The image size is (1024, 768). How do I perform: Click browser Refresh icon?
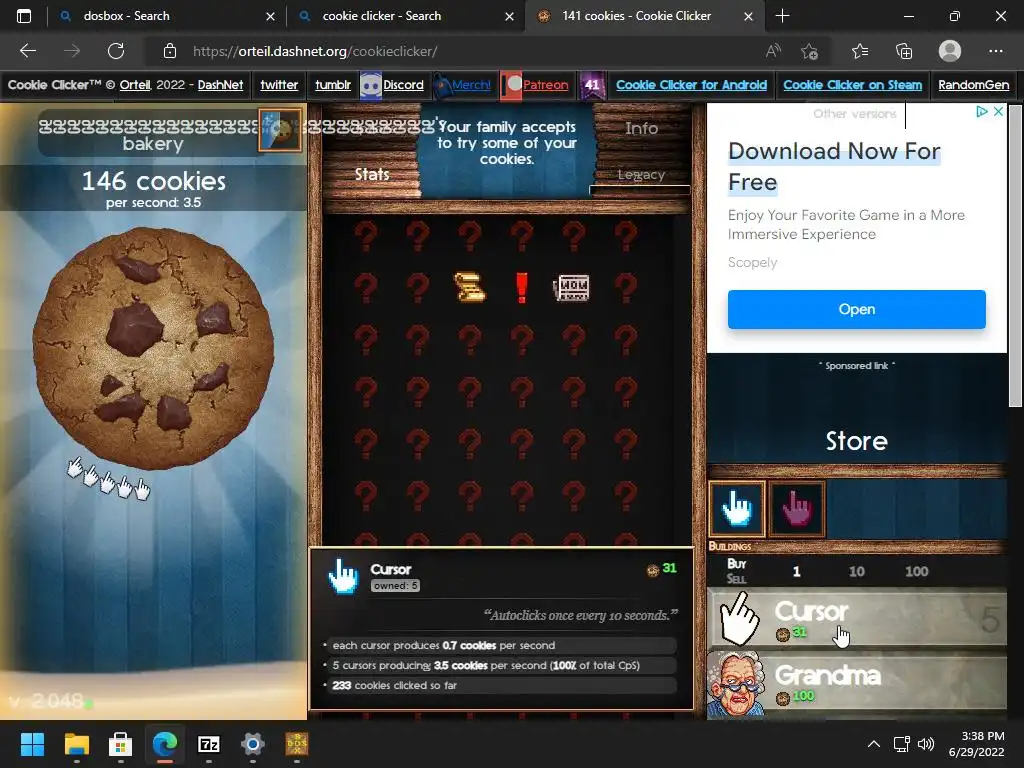116,51
